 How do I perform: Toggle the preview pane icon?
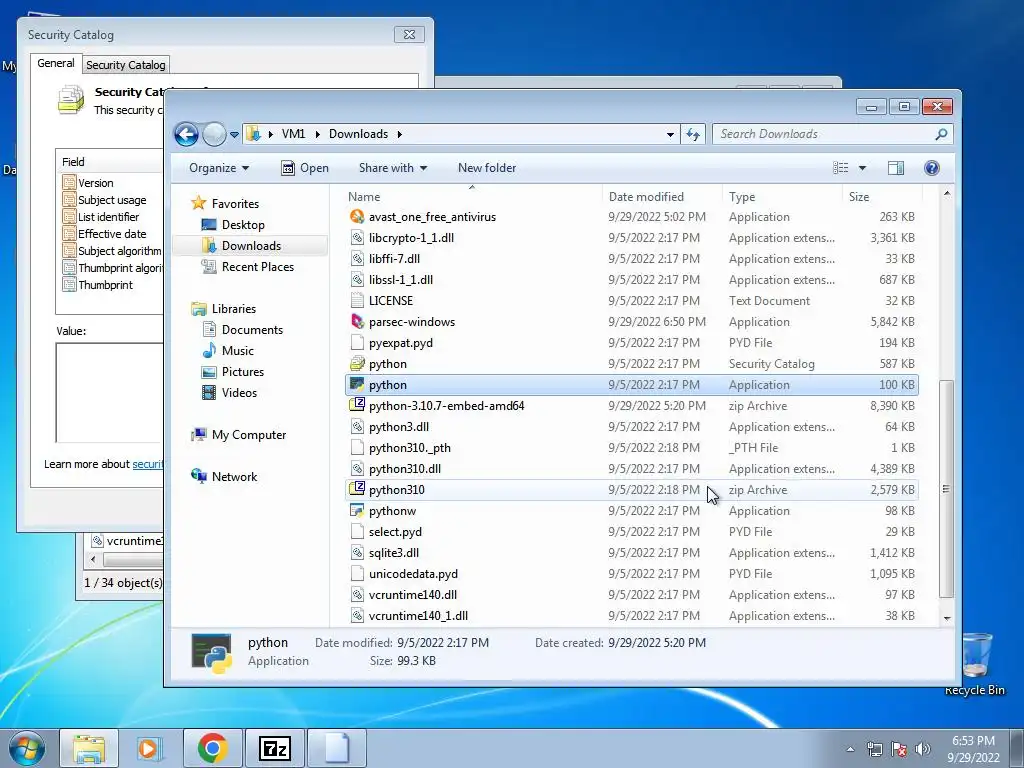(896, 168)
